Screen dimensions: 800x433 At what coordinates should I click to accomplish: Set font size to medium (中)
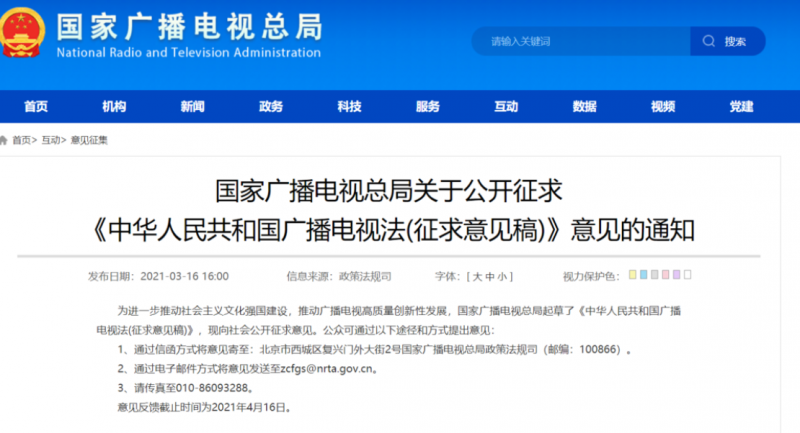tap(490, 275)
